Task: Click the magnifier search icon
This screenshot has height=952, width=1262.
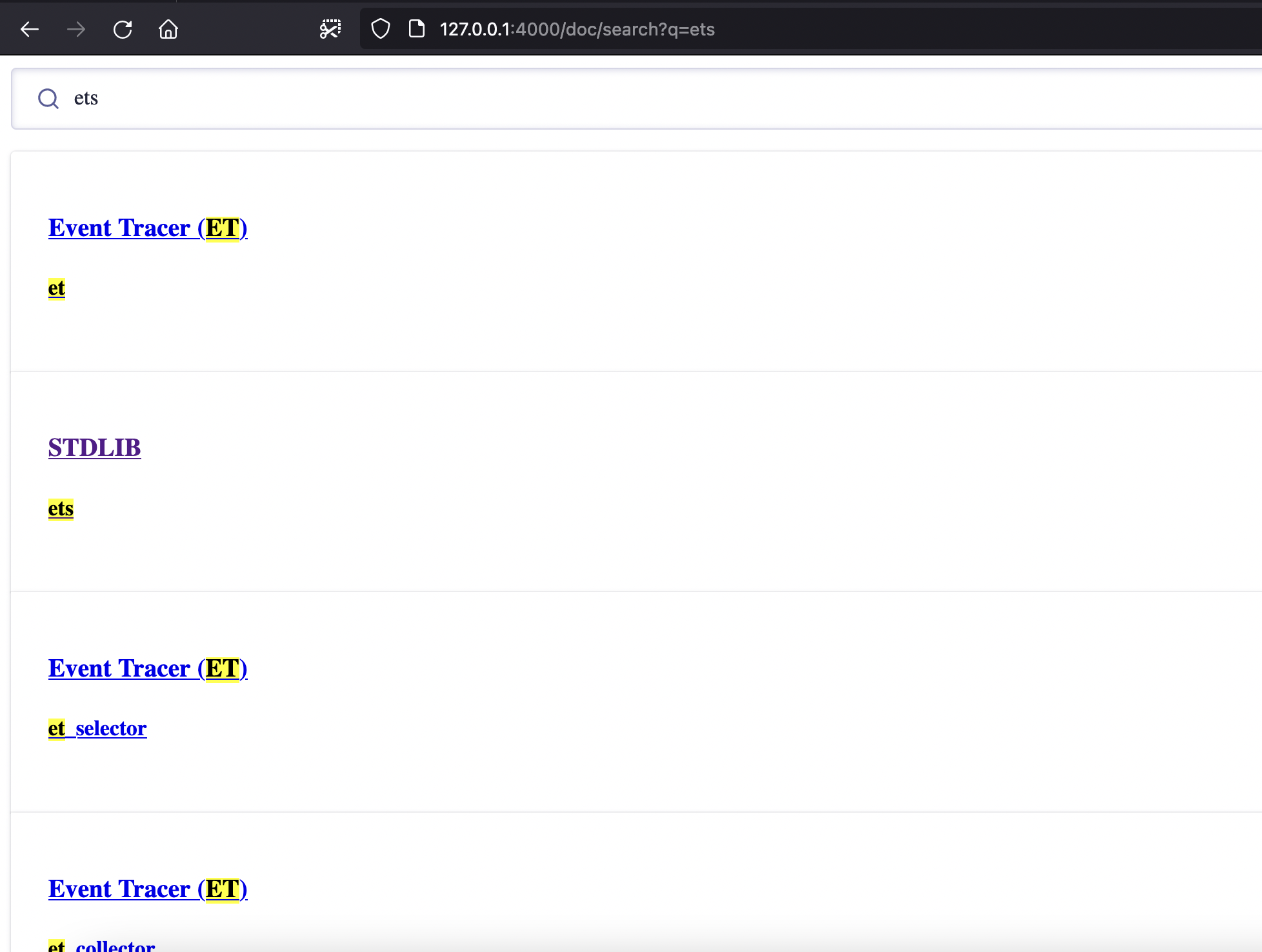Action: 48,99
